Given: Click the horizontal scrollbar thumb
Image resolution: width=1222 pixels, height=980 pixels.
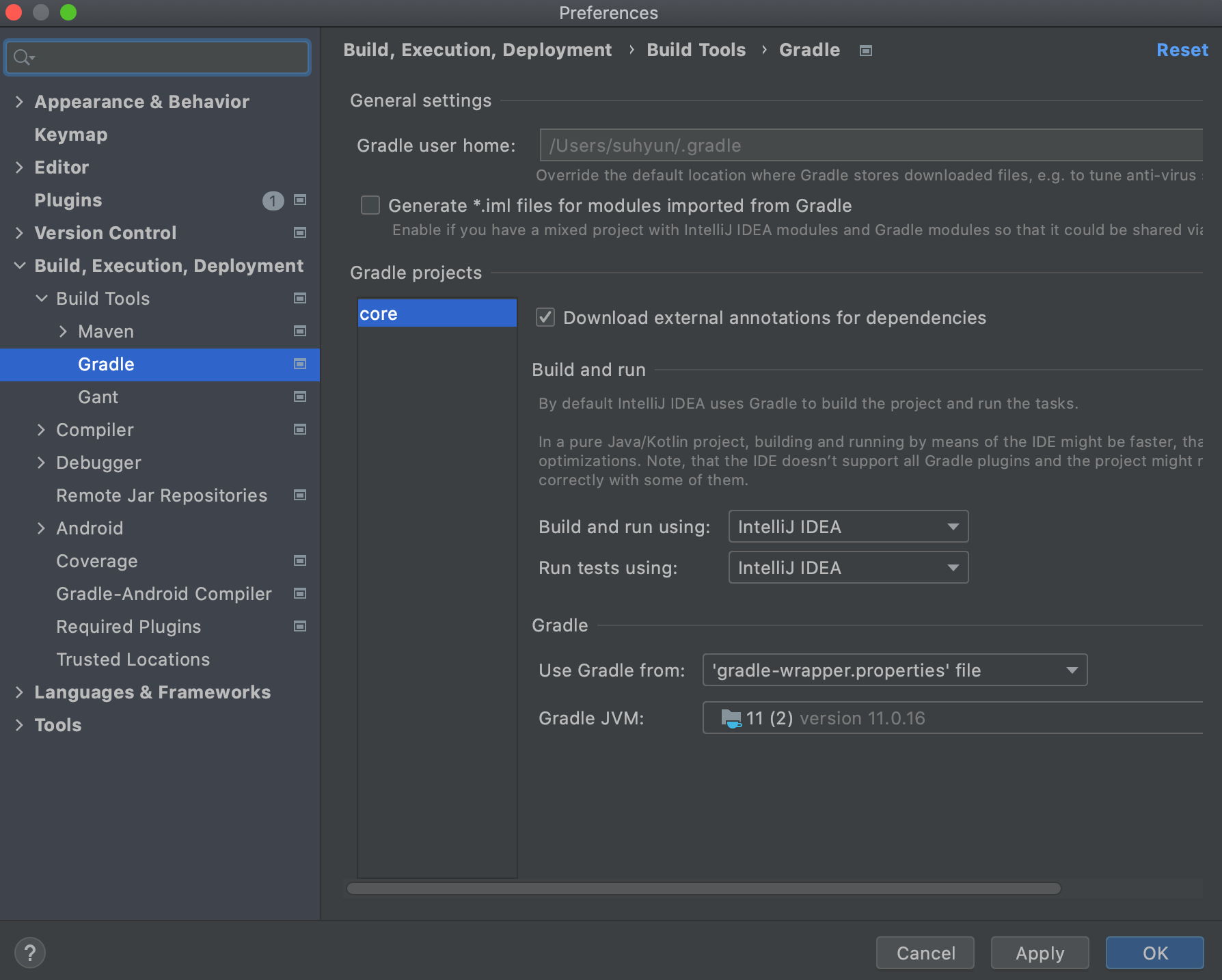Looking at the screenshot, I should (x=704, y=888).
